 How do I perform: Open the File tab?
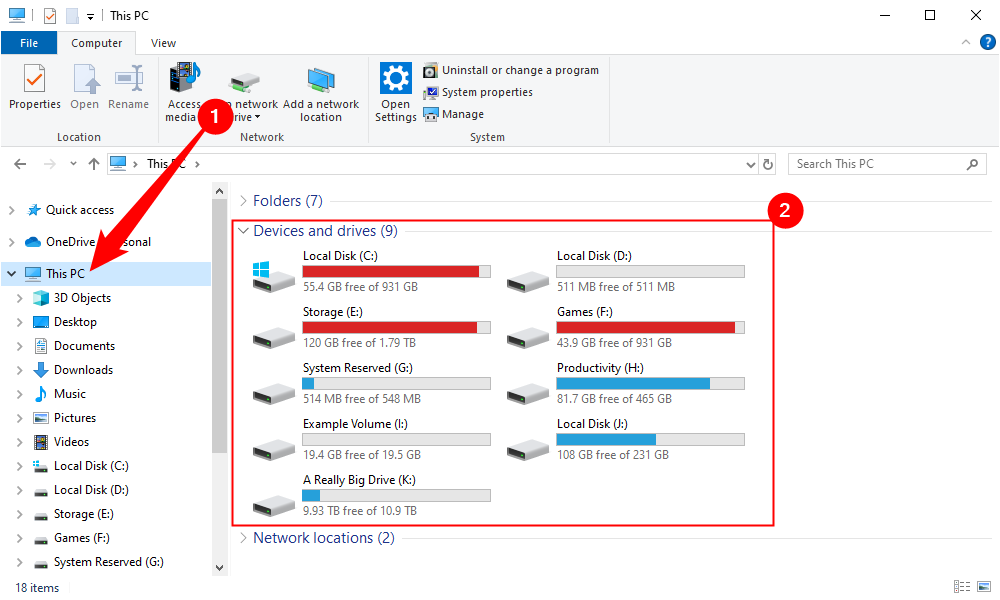click(x=29, y=43)
